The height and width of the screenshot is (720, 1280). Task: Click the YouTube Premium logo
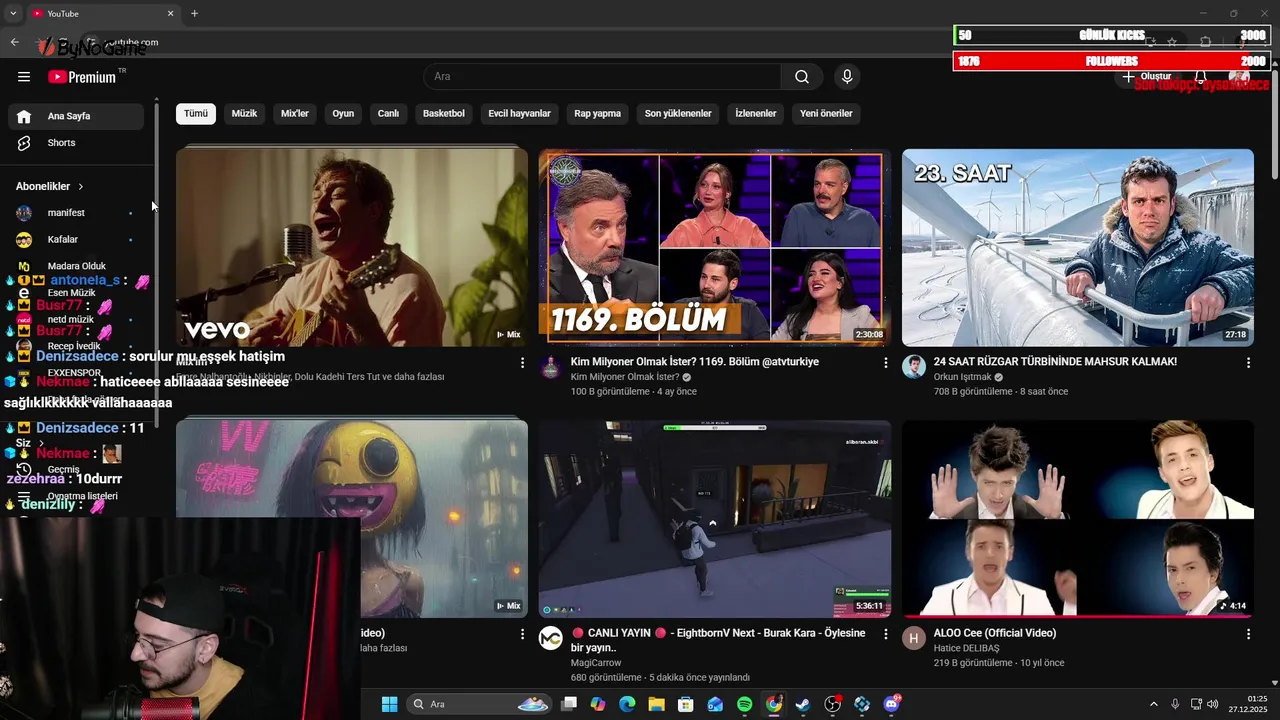[x=82, y=77]
